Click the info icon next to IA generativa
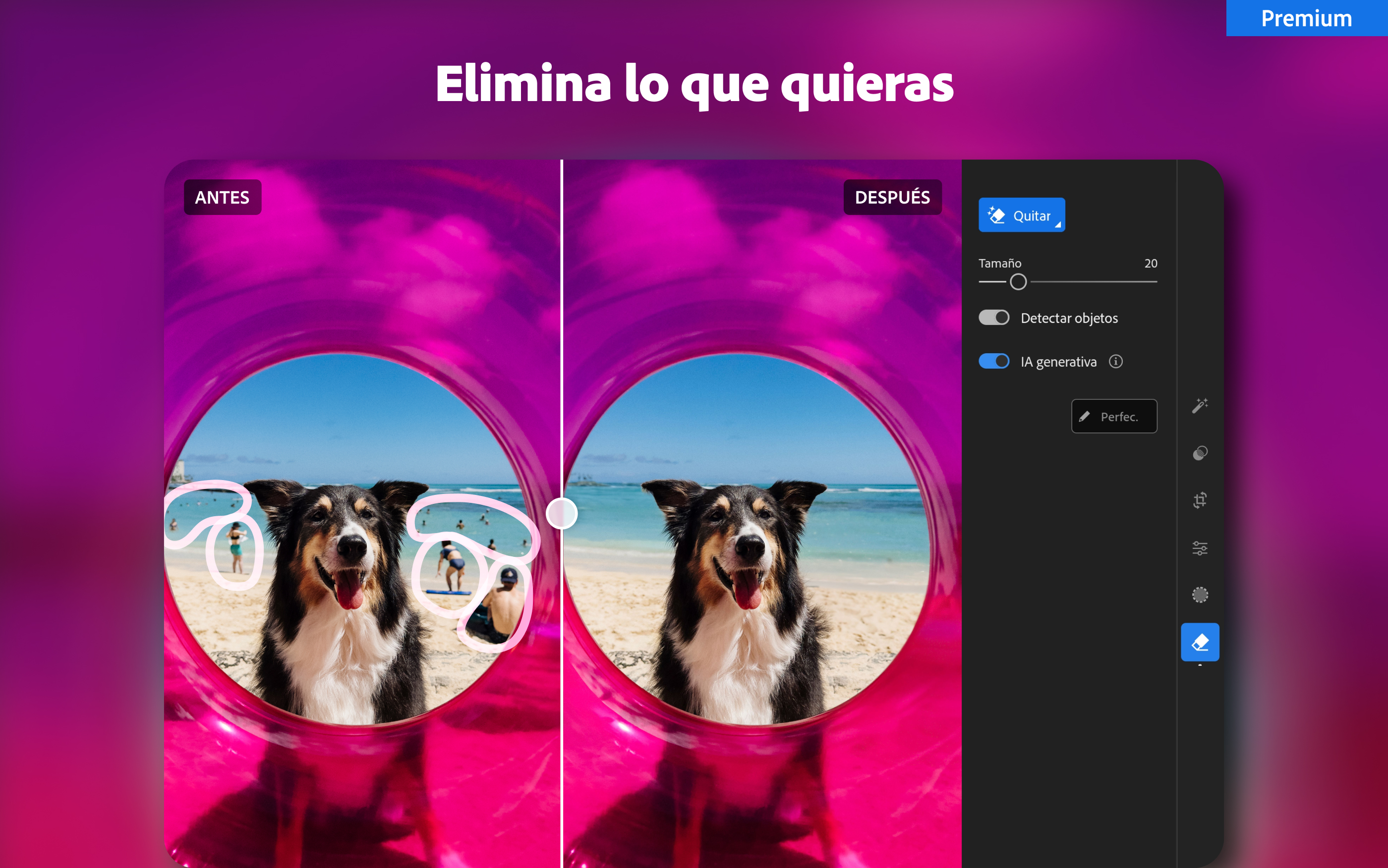 point(1115,361)
